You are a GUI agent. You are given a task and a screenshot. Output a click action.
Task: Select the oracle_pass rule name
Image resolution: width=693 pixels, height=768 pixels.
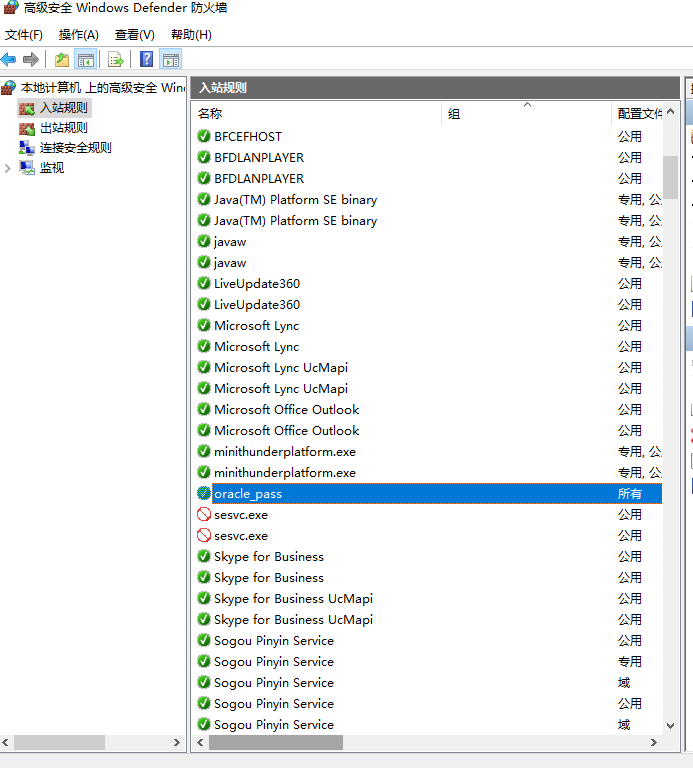[x=248, y=494]
